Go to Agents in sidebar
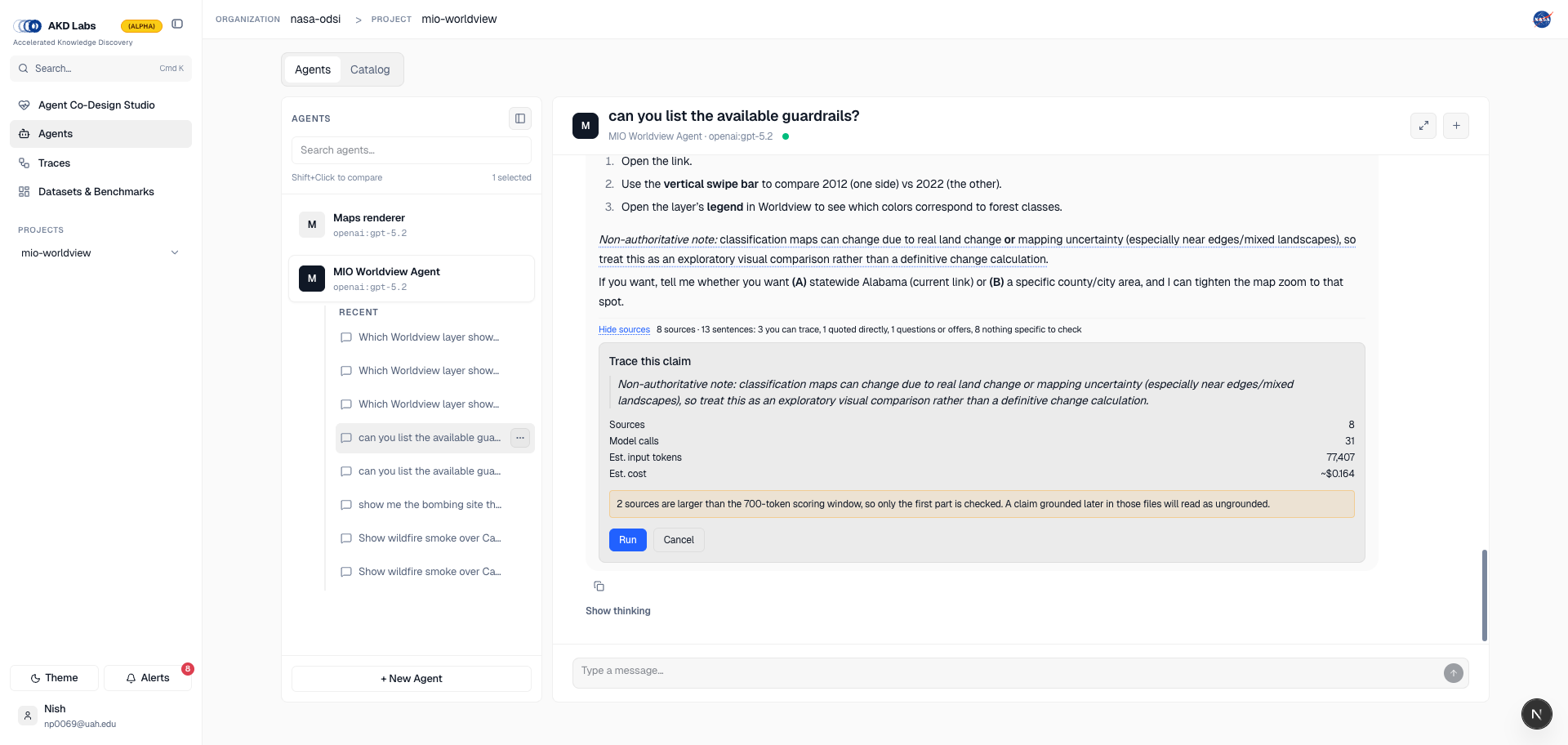1568x745 pixels. coord(100,134)
